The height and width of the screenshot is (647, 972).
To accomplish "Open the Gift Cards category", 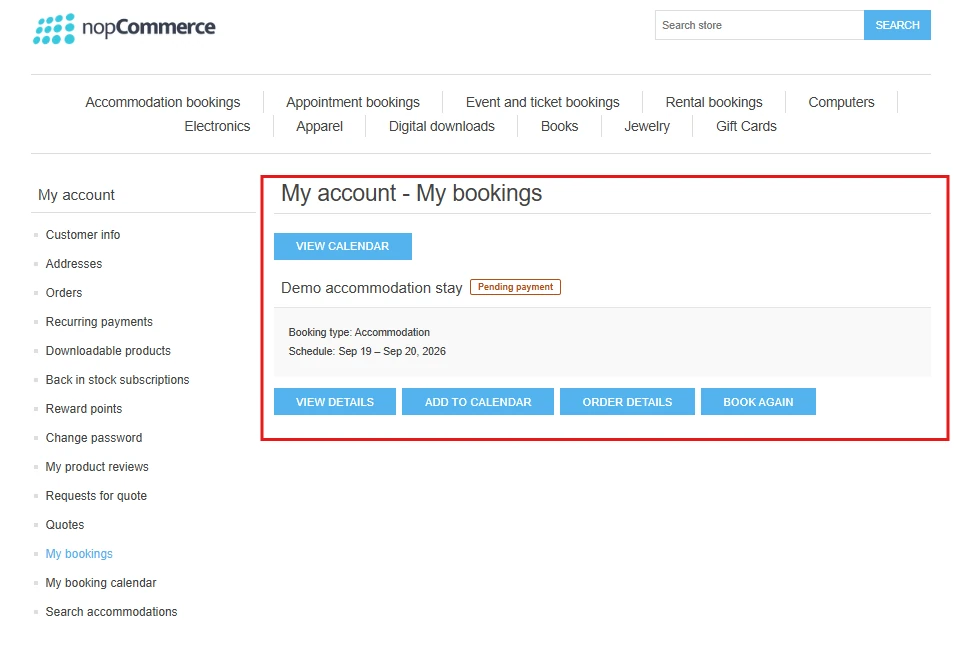I will pyautogui.click(x=746, y=126).
